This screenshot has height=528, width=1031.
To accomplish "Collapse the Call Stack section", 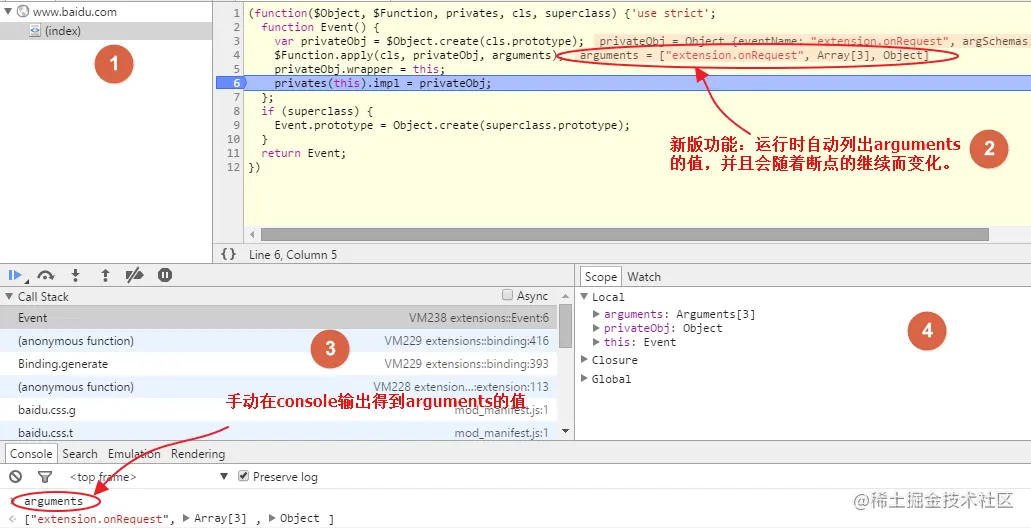I will pos(9,297).
